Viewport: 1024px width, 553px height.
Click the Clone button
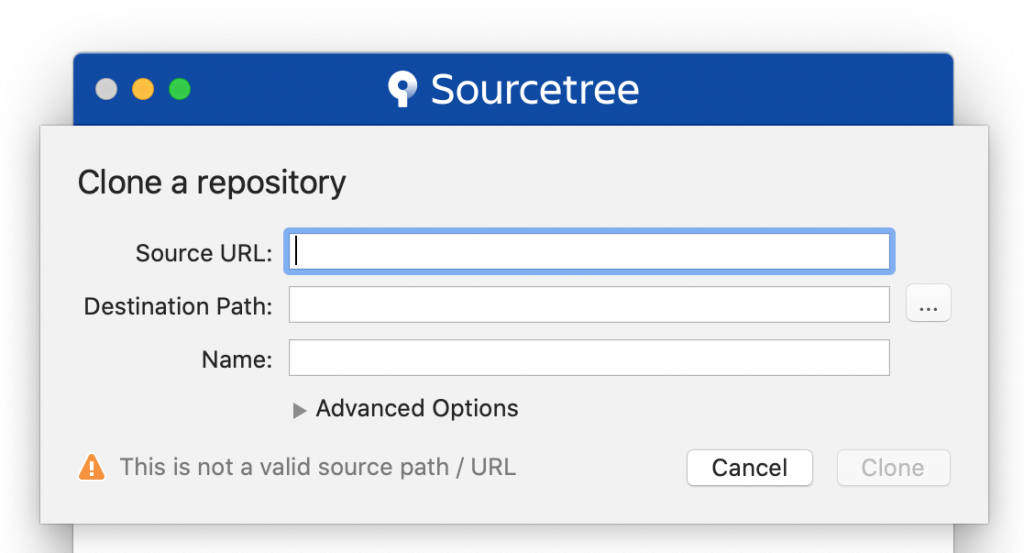[892, 468]
